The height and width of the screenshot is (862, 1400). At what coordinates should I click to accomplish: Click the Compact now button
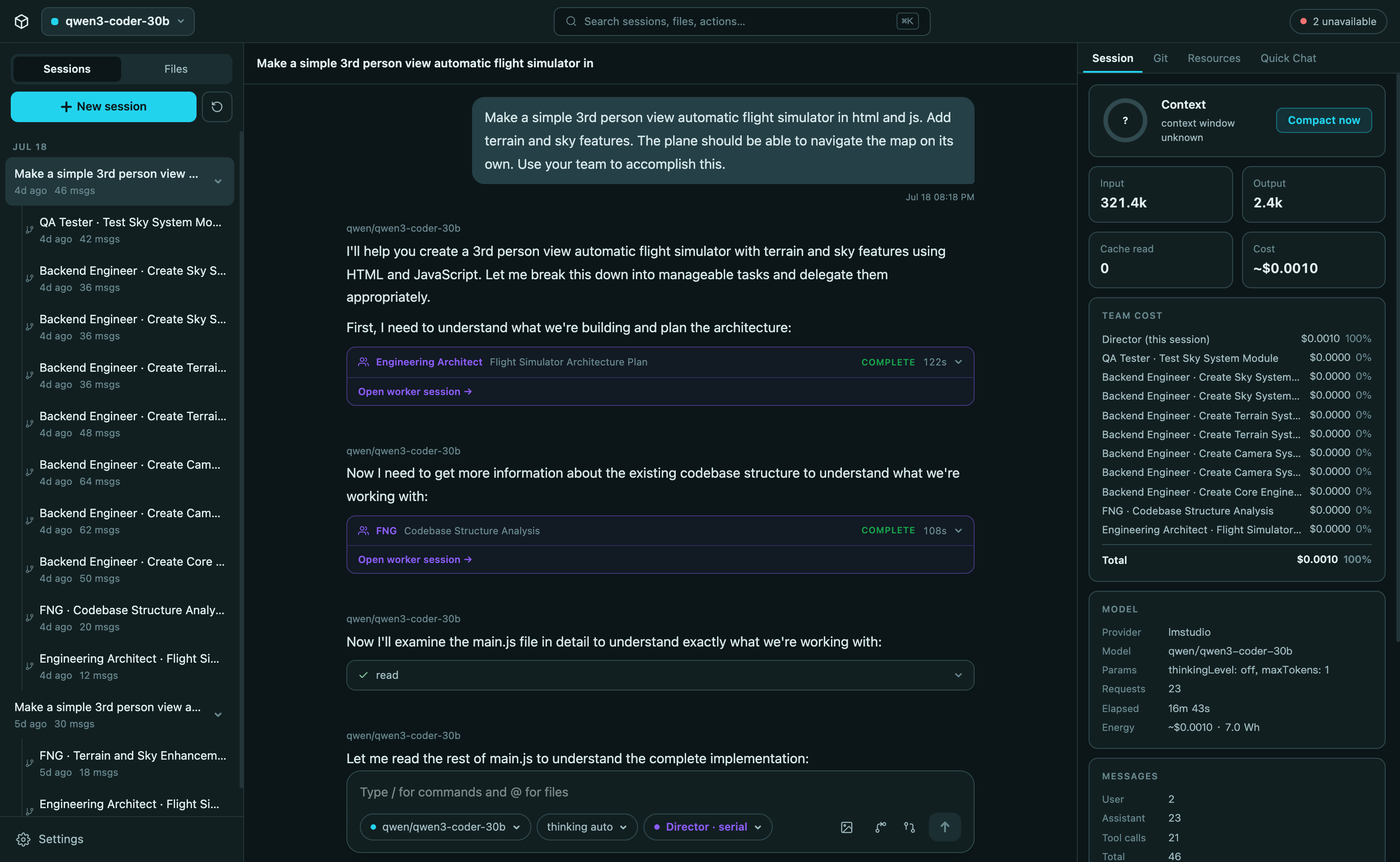[1324, 120]
